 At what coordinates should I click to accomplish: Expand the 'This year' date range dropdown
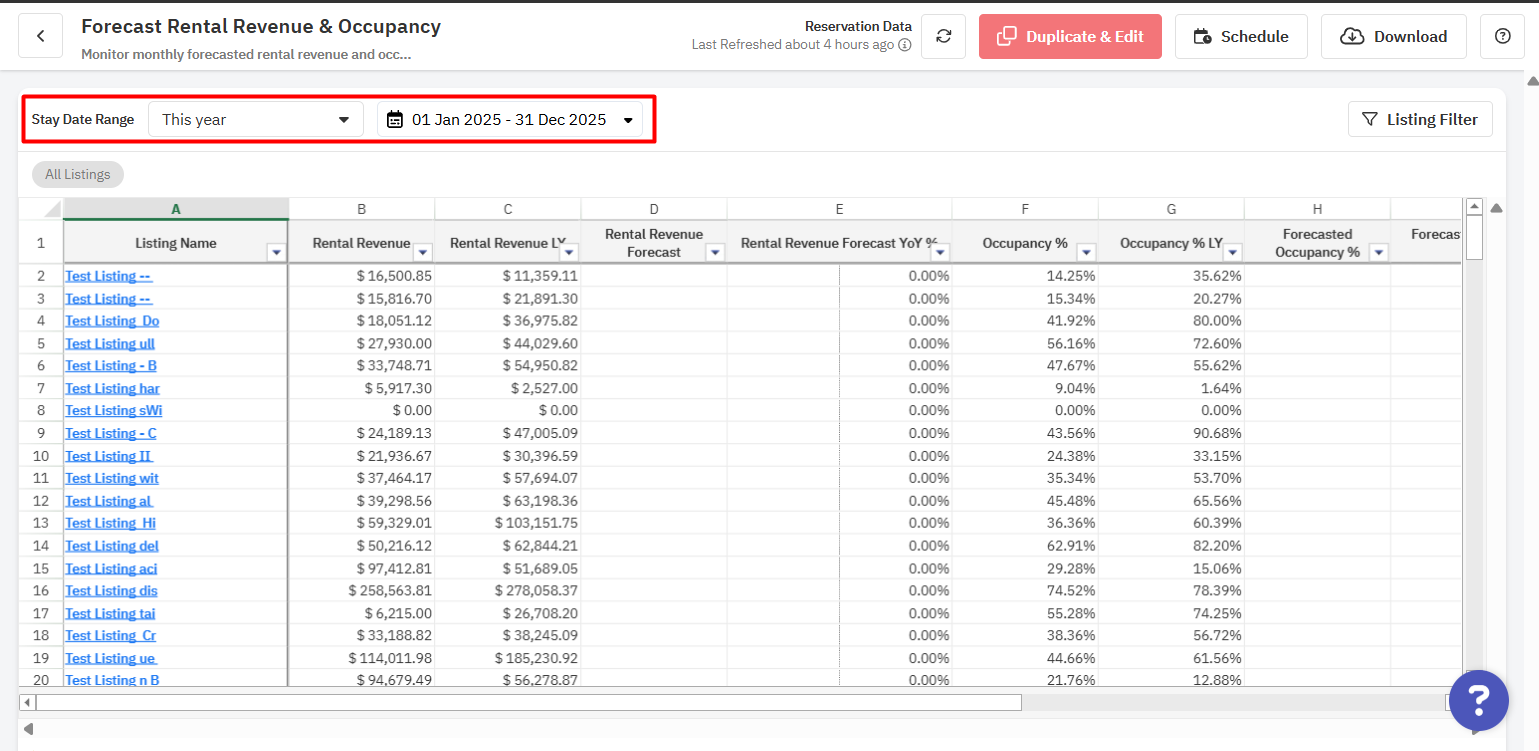[256, 119]
